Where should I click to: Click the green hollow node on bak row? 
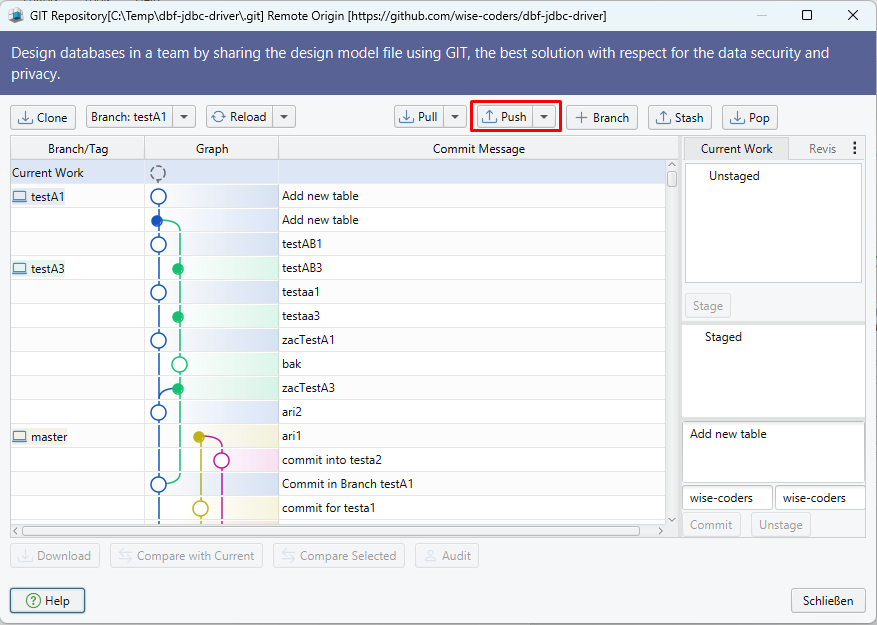point(179,365)
